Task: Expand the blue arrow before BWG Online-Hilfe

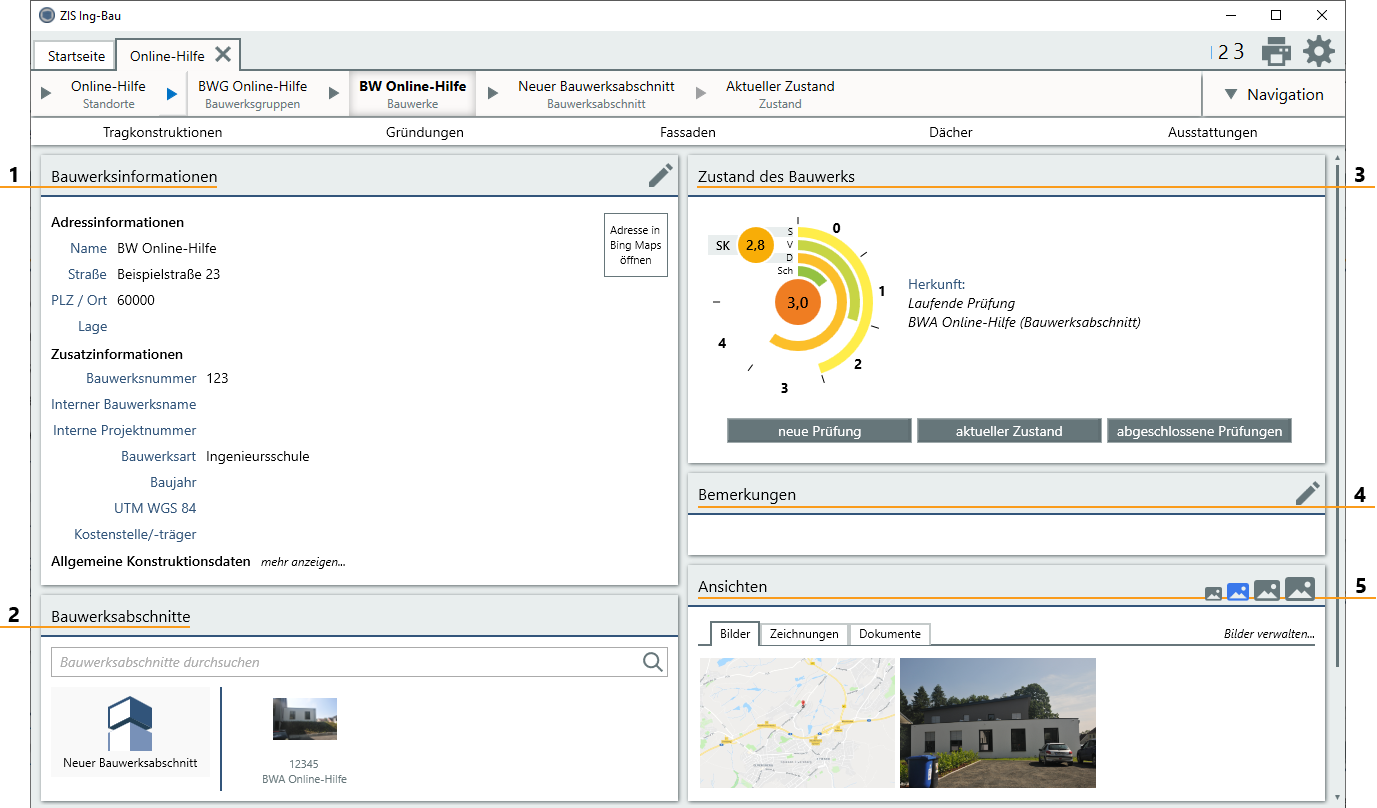Action: (x=172, y=93)
